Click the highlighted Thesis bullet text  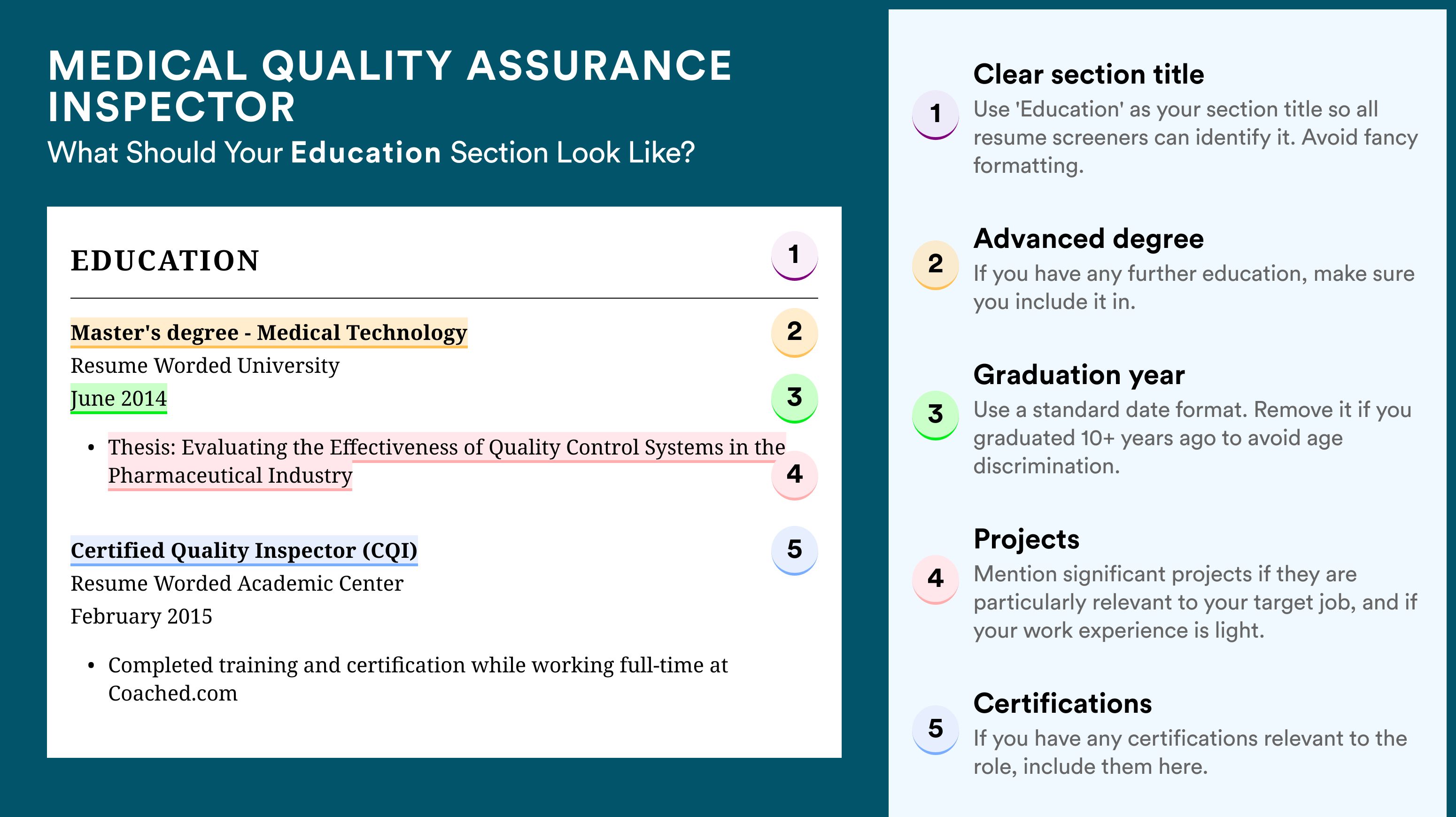(x=447, y=462)
